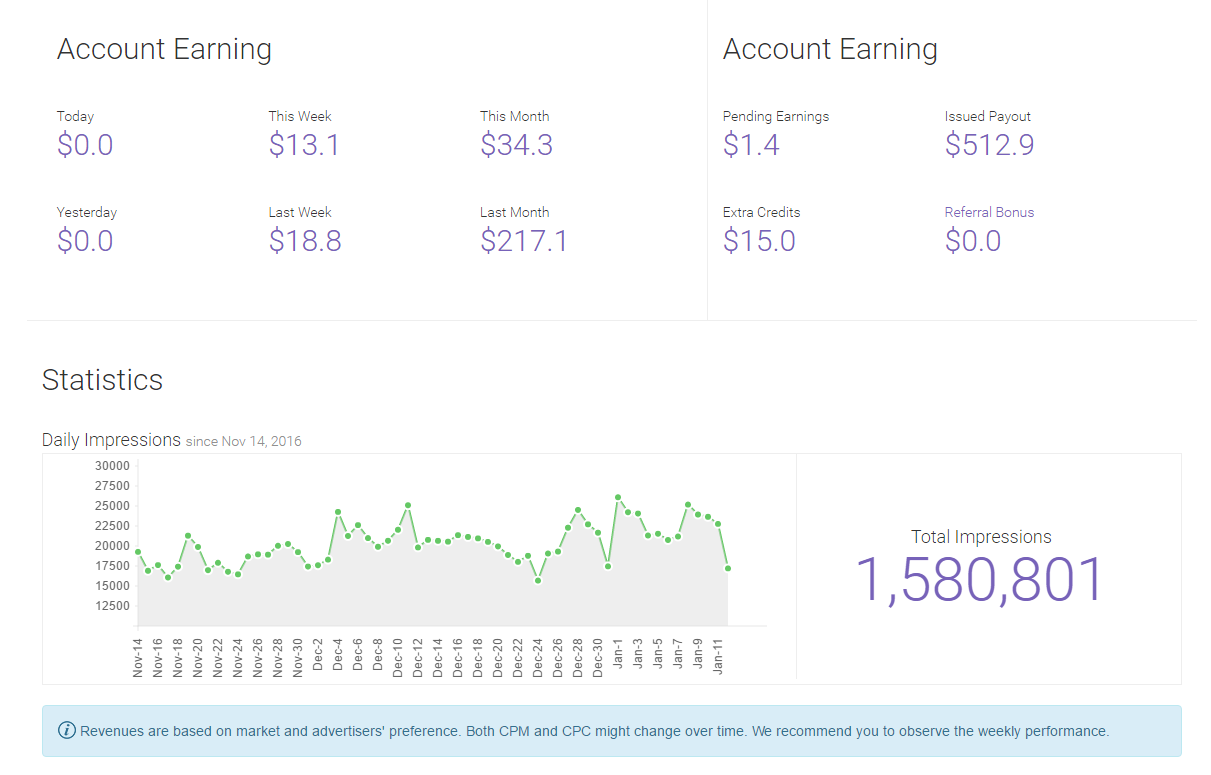Click the highest chart data point at Jan-1
This screenshot has width=1211, height=775.
[x=618, y=497]
